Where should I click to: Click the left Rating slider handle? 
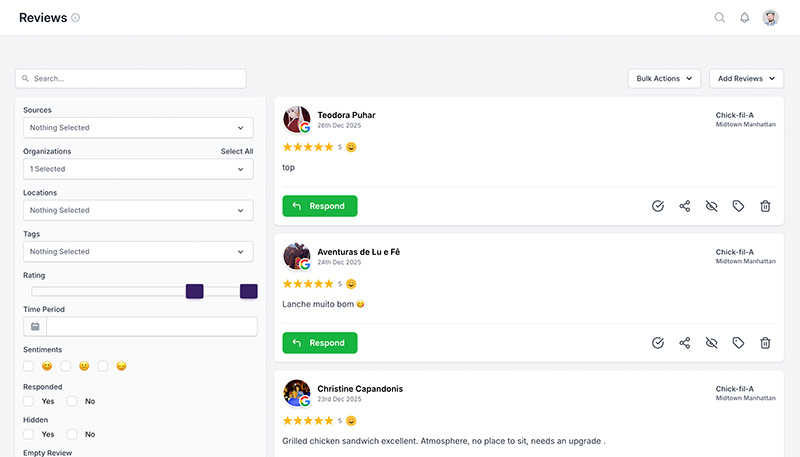[x=195, y=291]
